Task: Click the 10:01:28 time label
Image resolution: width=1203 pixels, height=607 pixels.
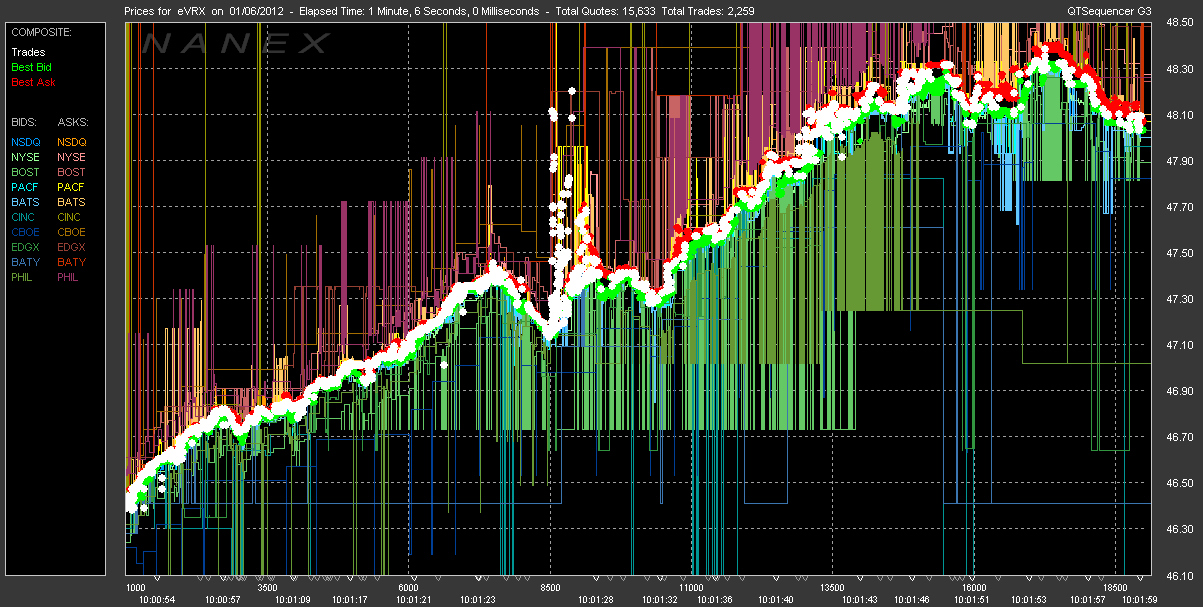Action: point(595,600)
